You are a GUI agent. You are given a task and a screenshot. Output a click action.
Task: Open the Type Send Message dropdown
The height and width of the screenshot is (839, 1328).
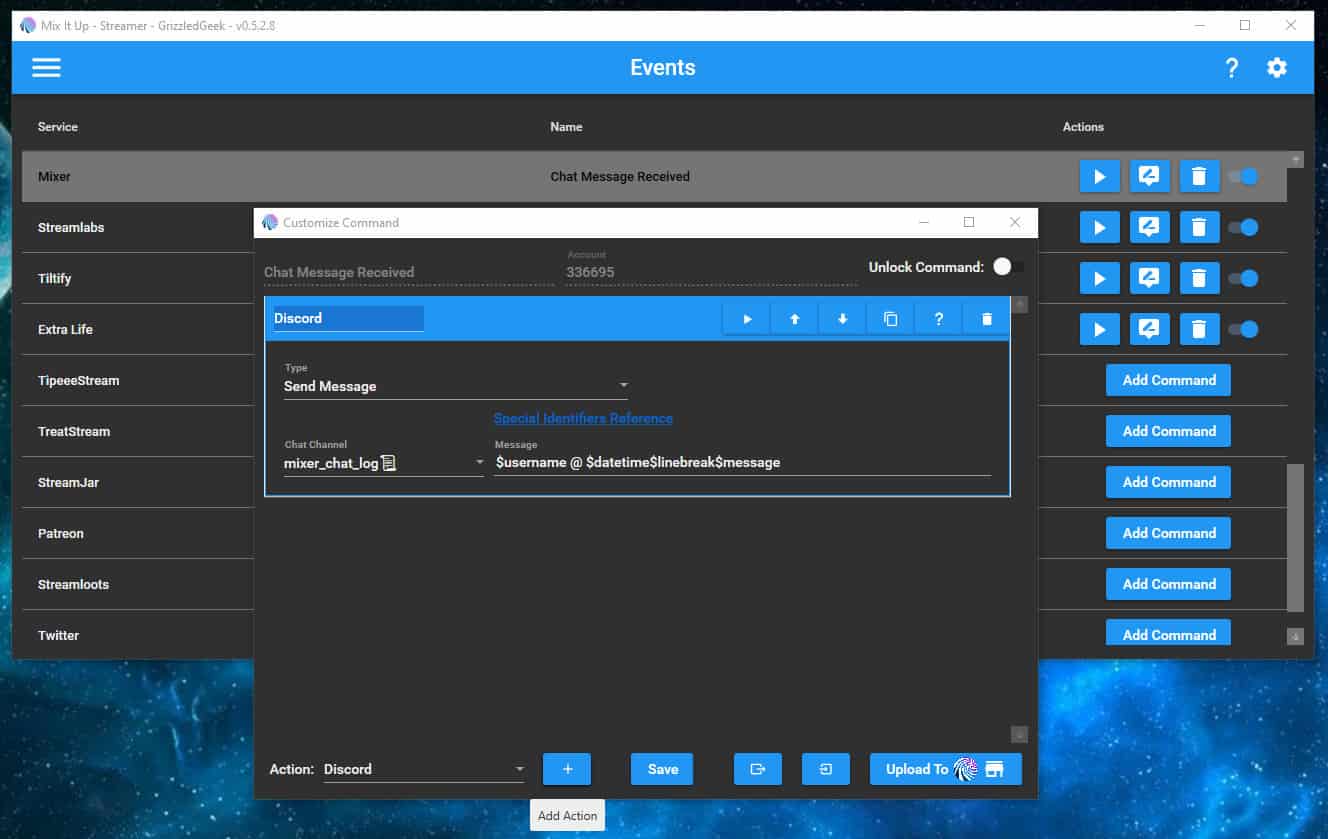[x=456, y=386]
